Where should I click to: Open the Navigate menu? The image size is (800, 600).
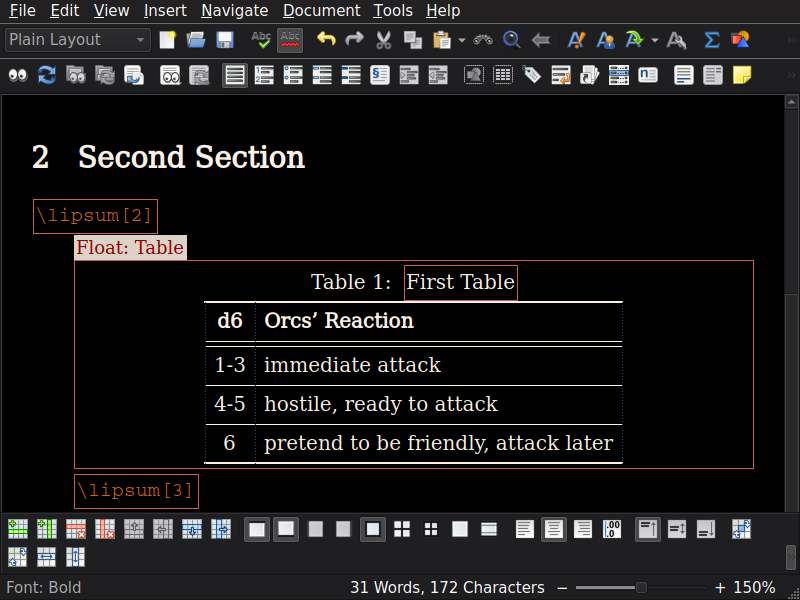(x=235, y=11)
